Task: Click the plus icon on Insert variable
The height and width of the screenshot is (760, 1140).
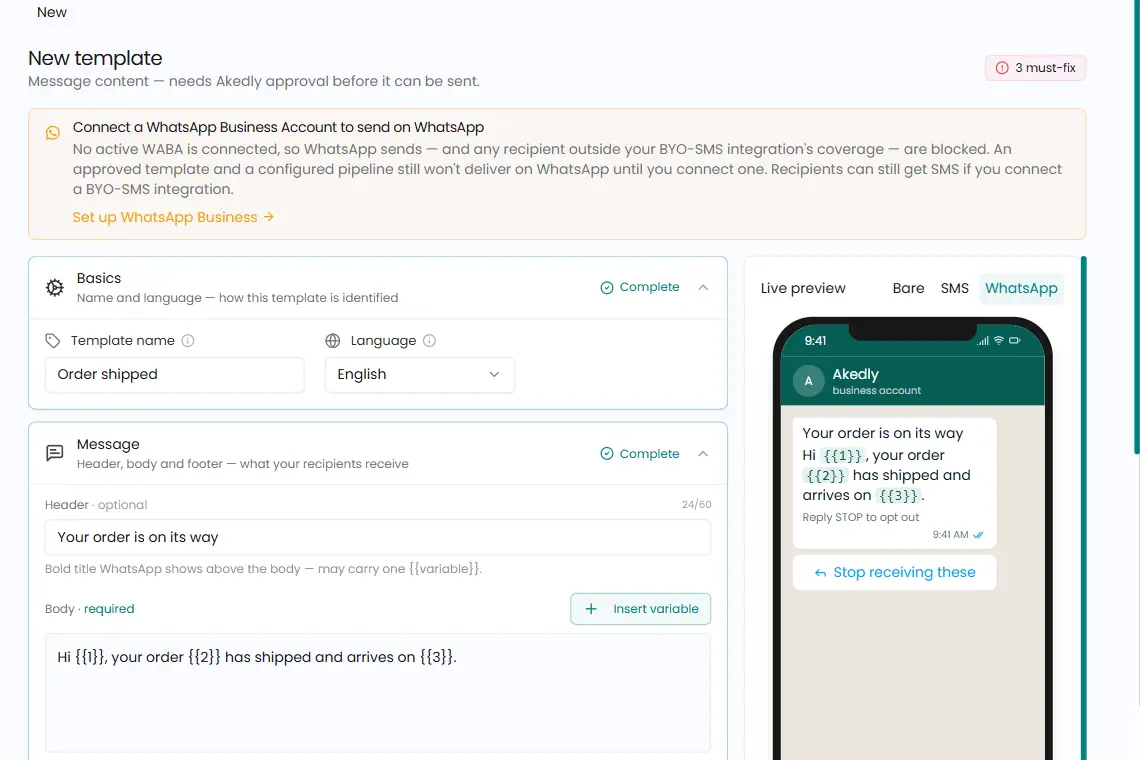Action: 591,609
